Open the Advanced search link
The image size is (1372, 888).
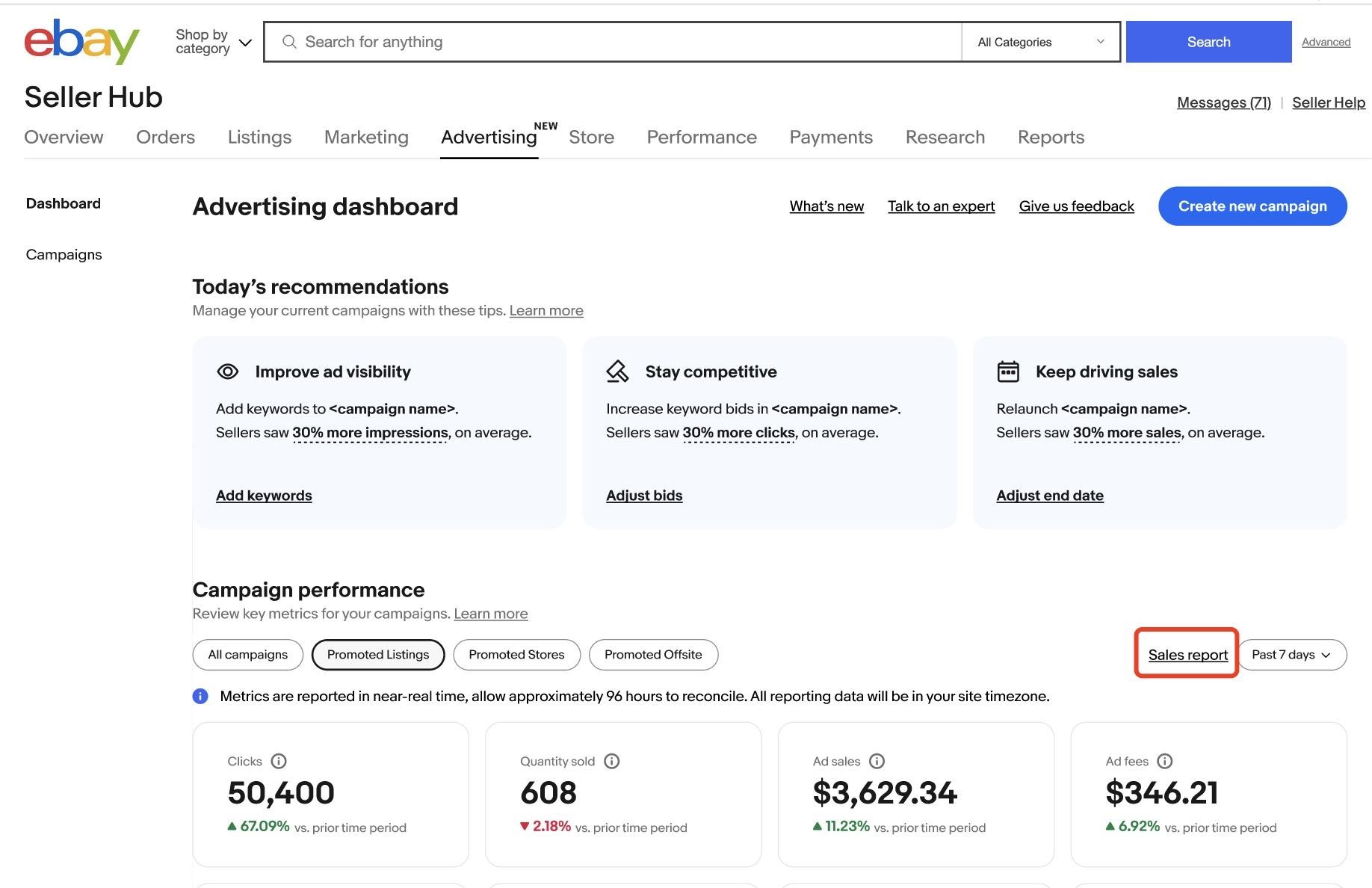click(x=1326, y=42)
